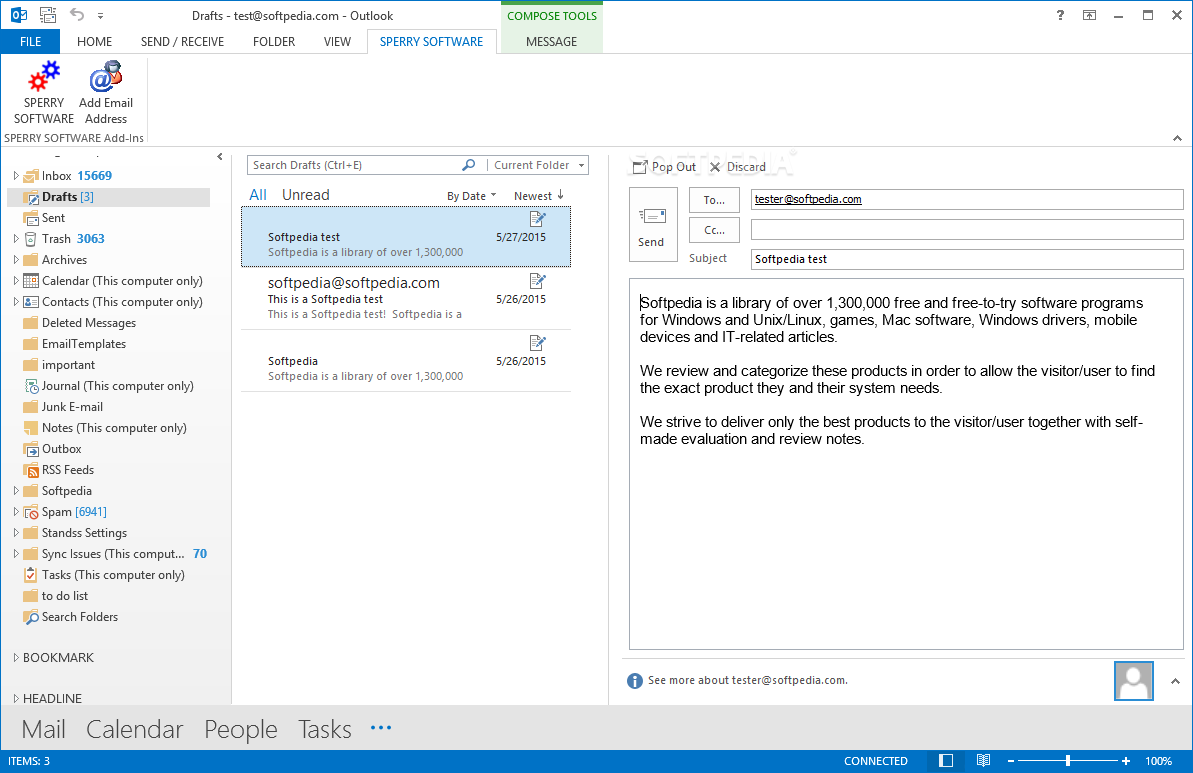
Task: Expand the Inbox folder tree
Action: tap(16, 176)
